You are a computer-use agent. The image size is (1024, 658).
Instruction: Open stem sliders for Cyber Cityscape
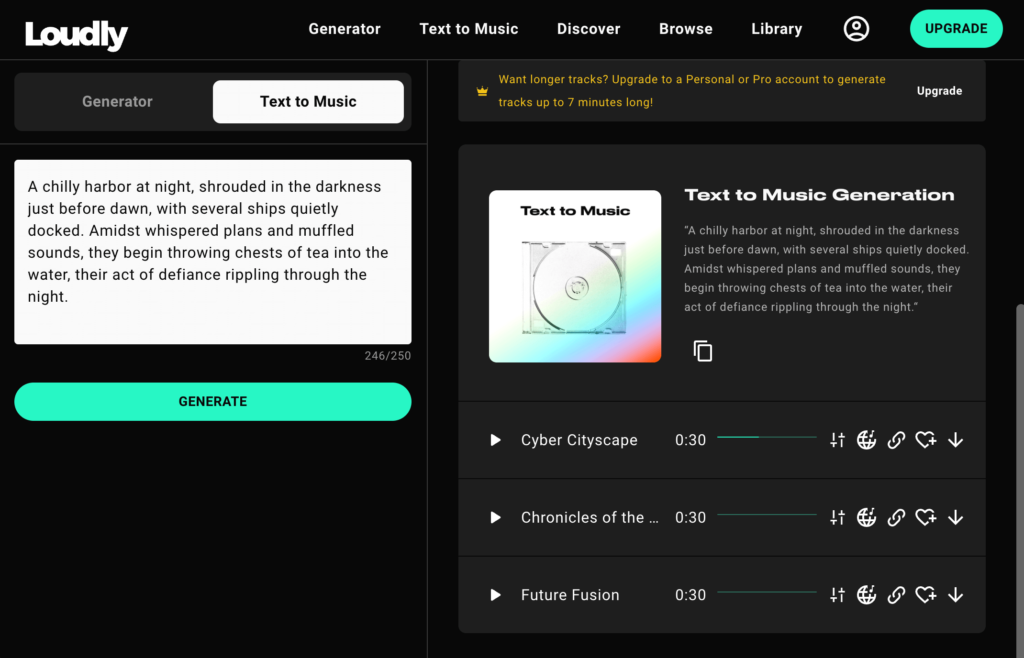pos(837,439)
